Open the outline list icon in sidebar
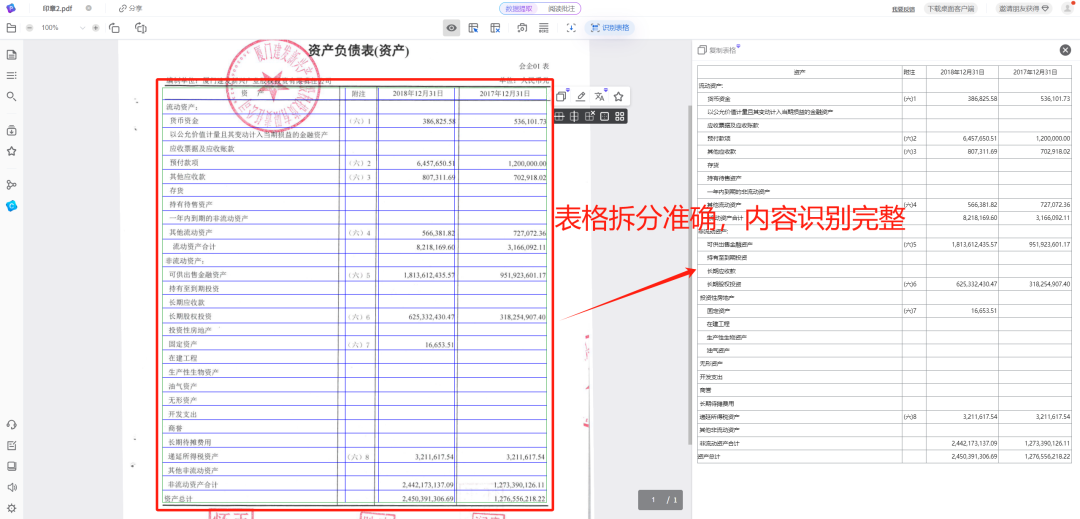1080x519 pixels. (x=11, y=76)
